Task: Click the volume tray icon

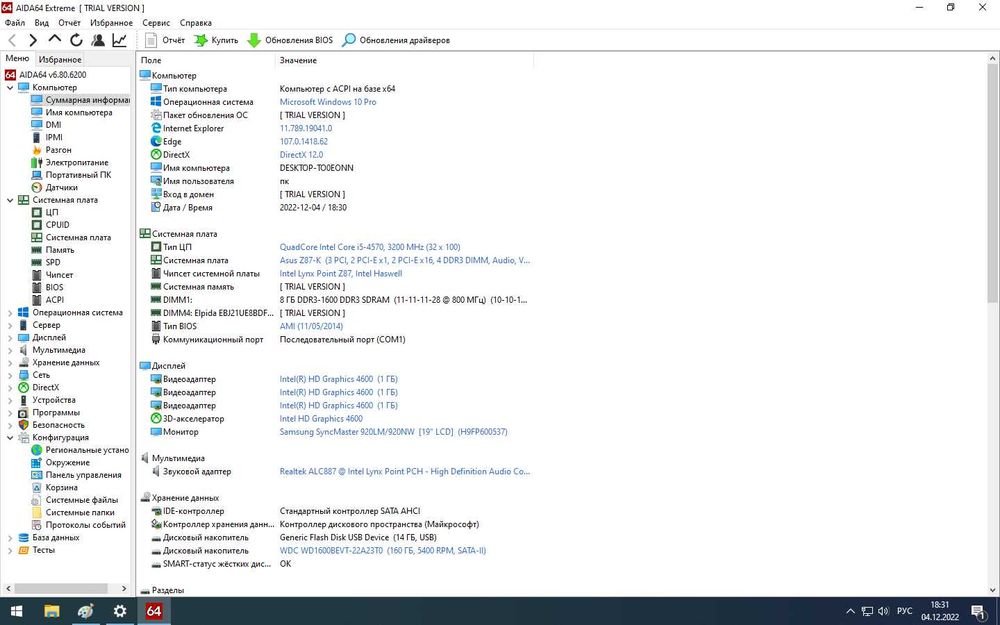Action: pyautogui.click(x=884, y=611)
